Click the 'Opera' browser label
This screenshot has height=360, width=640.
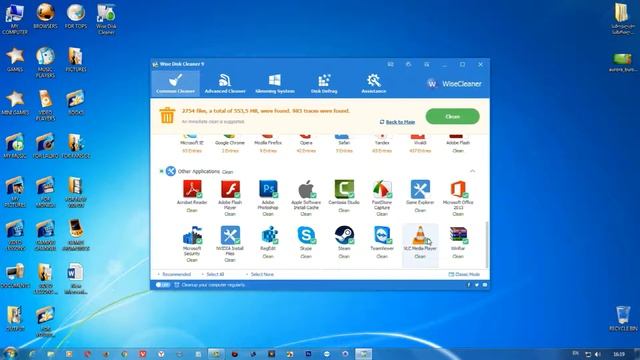click(306, 143)
